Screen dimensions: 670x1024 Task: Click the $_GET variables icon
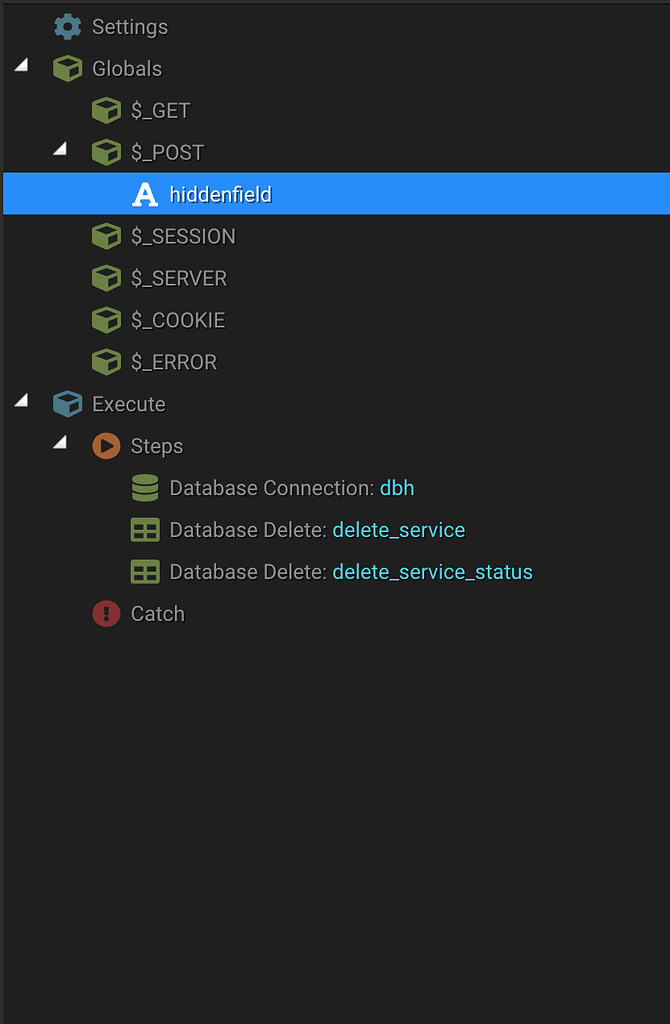[106, 110]
